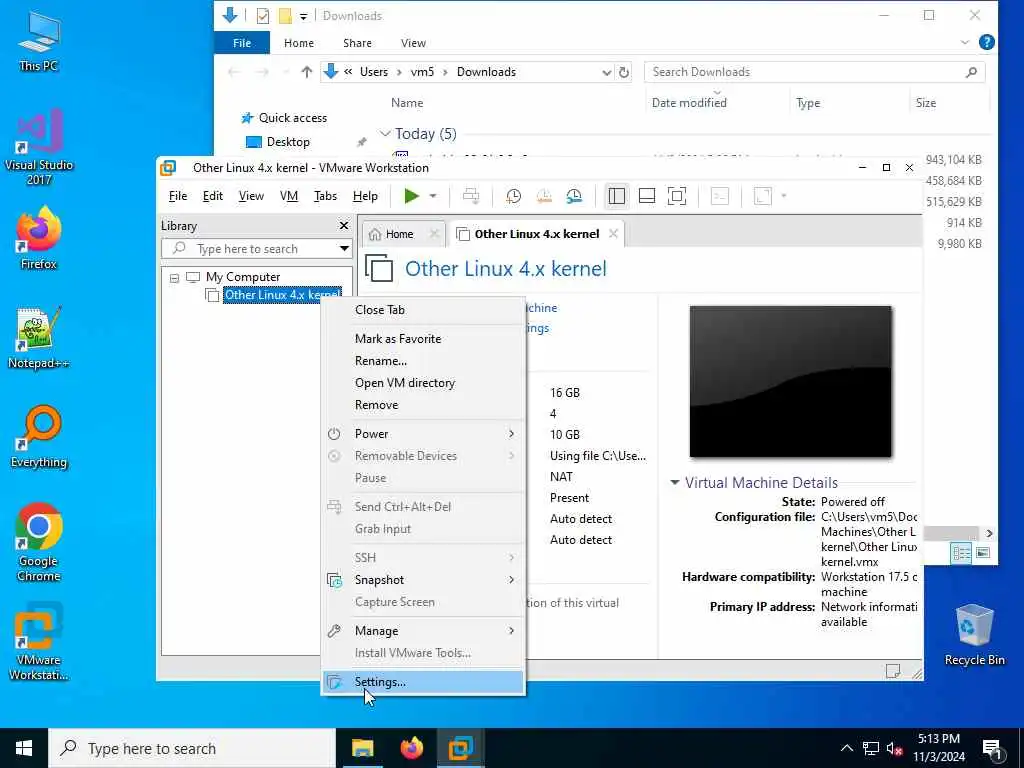The image size is (1024, 768).
Task: Close the Library panel with its X
Action: pos(344,225)
